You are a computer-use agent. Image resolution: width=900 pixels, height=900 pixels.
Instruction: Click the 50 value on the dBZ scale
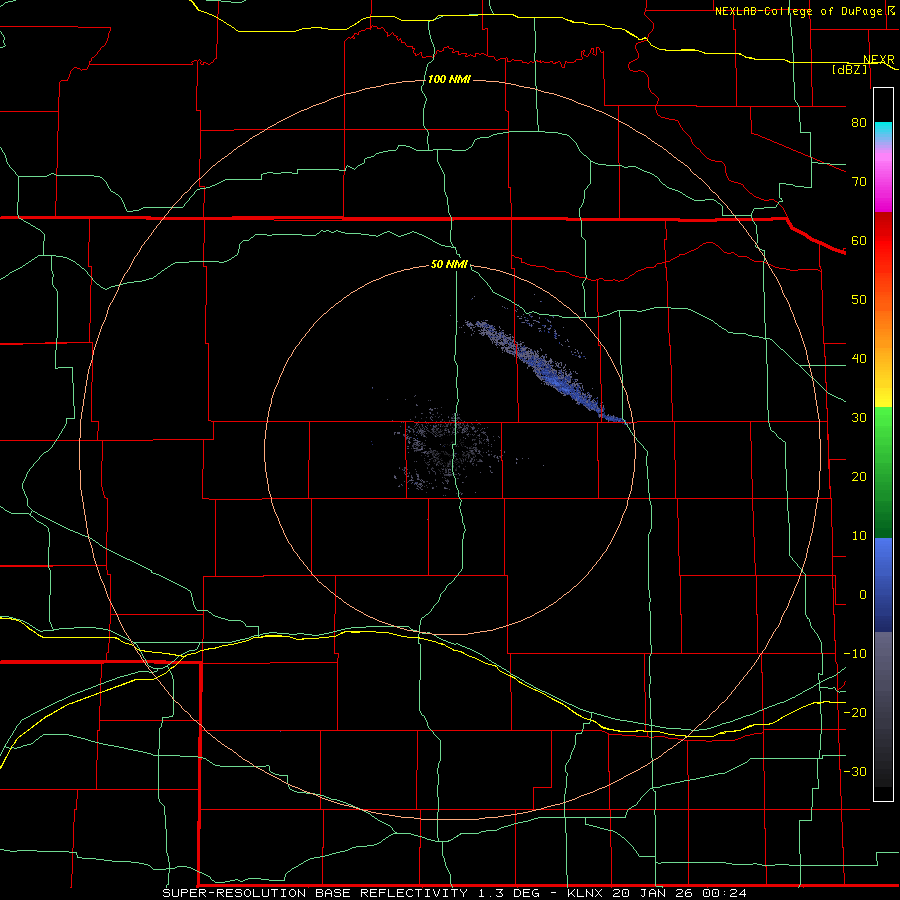click(x=859, y=300)
